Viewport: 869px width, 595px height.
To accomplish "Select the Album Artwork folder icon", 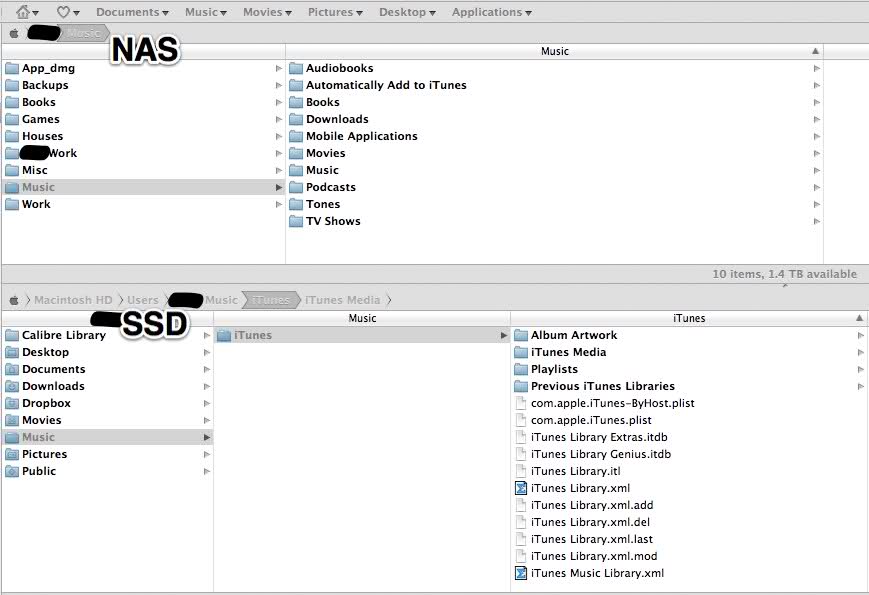I will (521, 335).
